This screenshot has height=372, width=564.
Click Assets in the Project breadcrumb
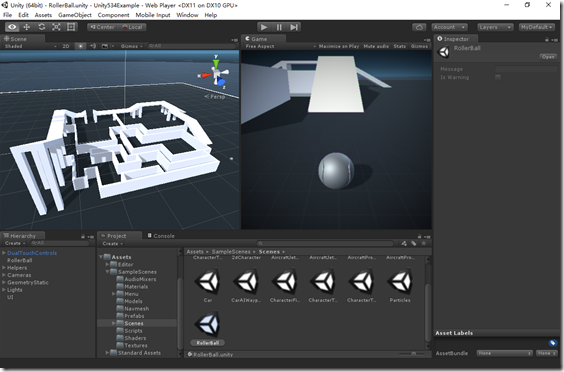tap(195, 252)
